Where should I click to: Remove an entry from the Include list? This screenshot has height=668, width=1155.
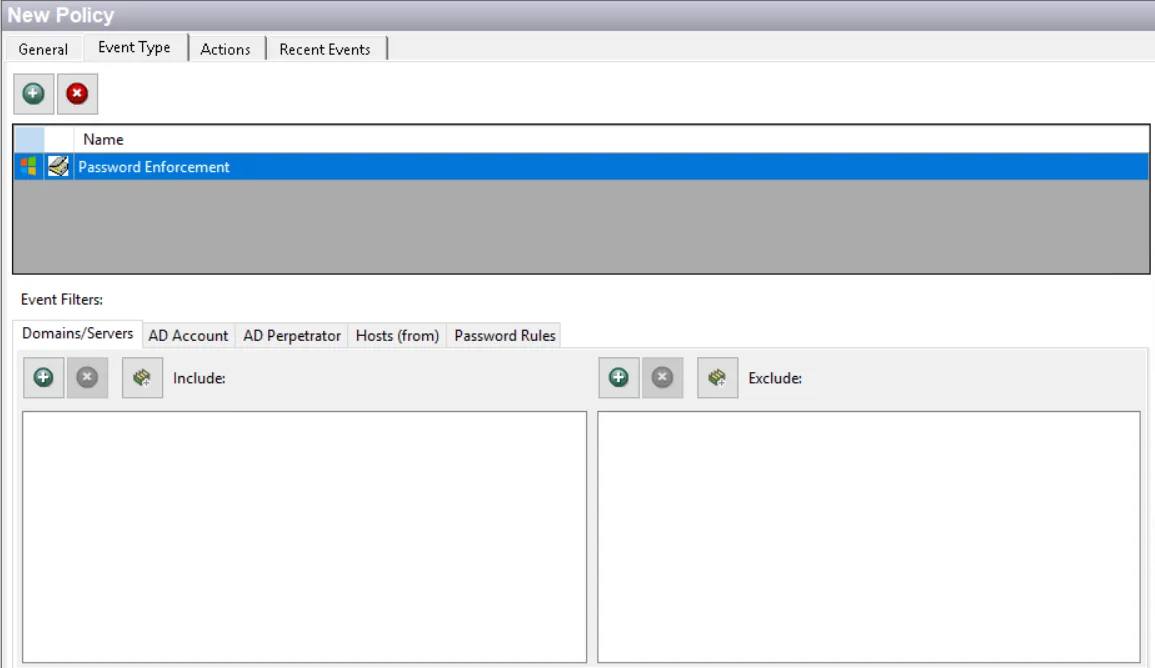pyautogui.click(x=87, y=378)
